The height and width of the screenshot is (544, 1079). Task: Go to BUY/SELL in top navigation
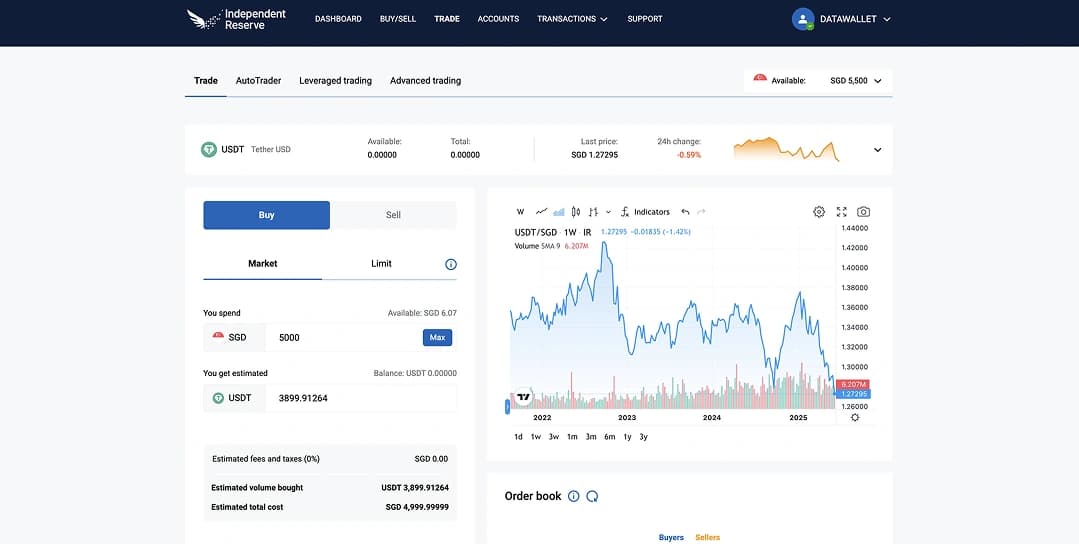coord(398,19)
